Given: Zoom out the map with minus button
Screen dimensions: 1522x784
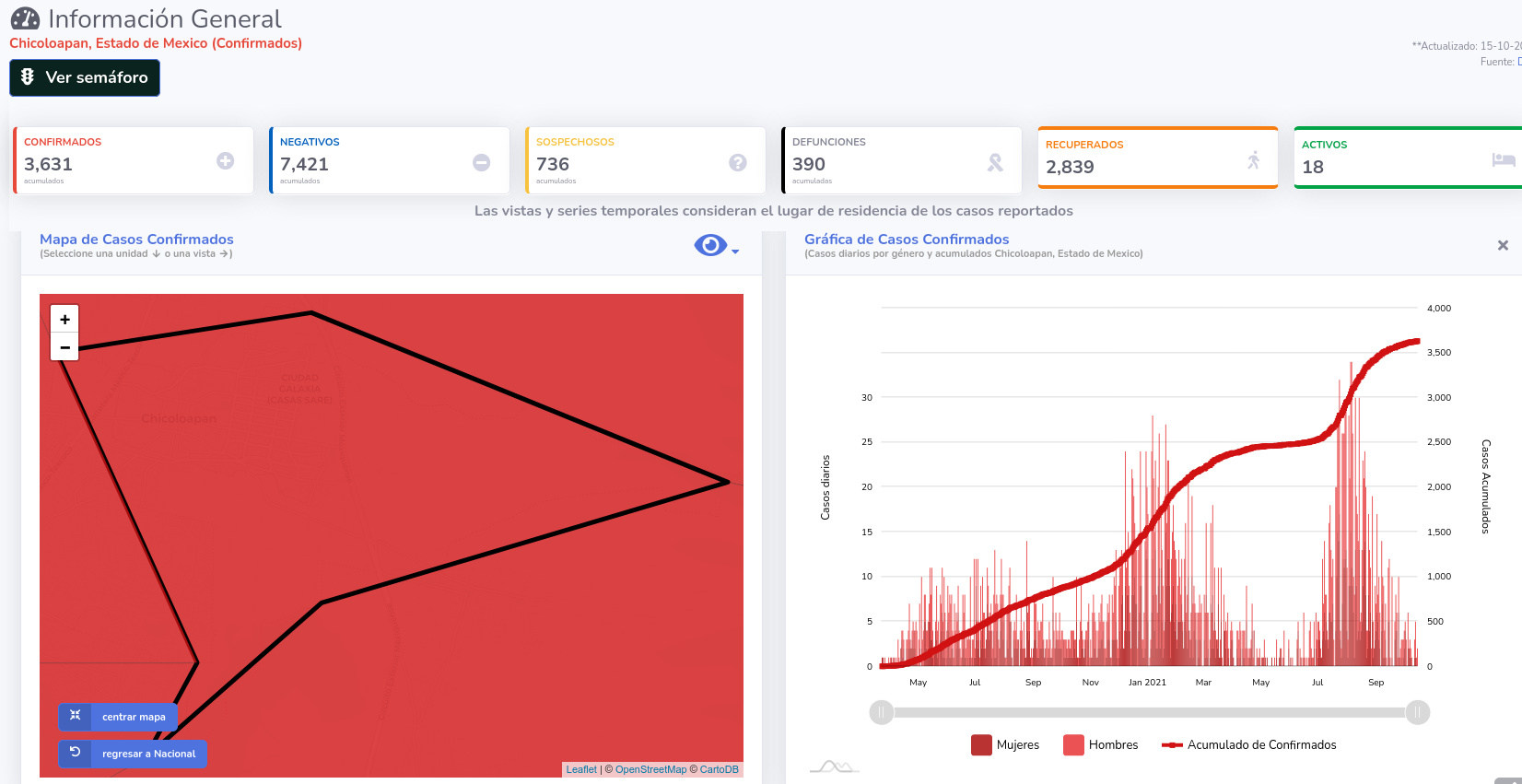Looking at the screenshot, I should coord(64,347).
